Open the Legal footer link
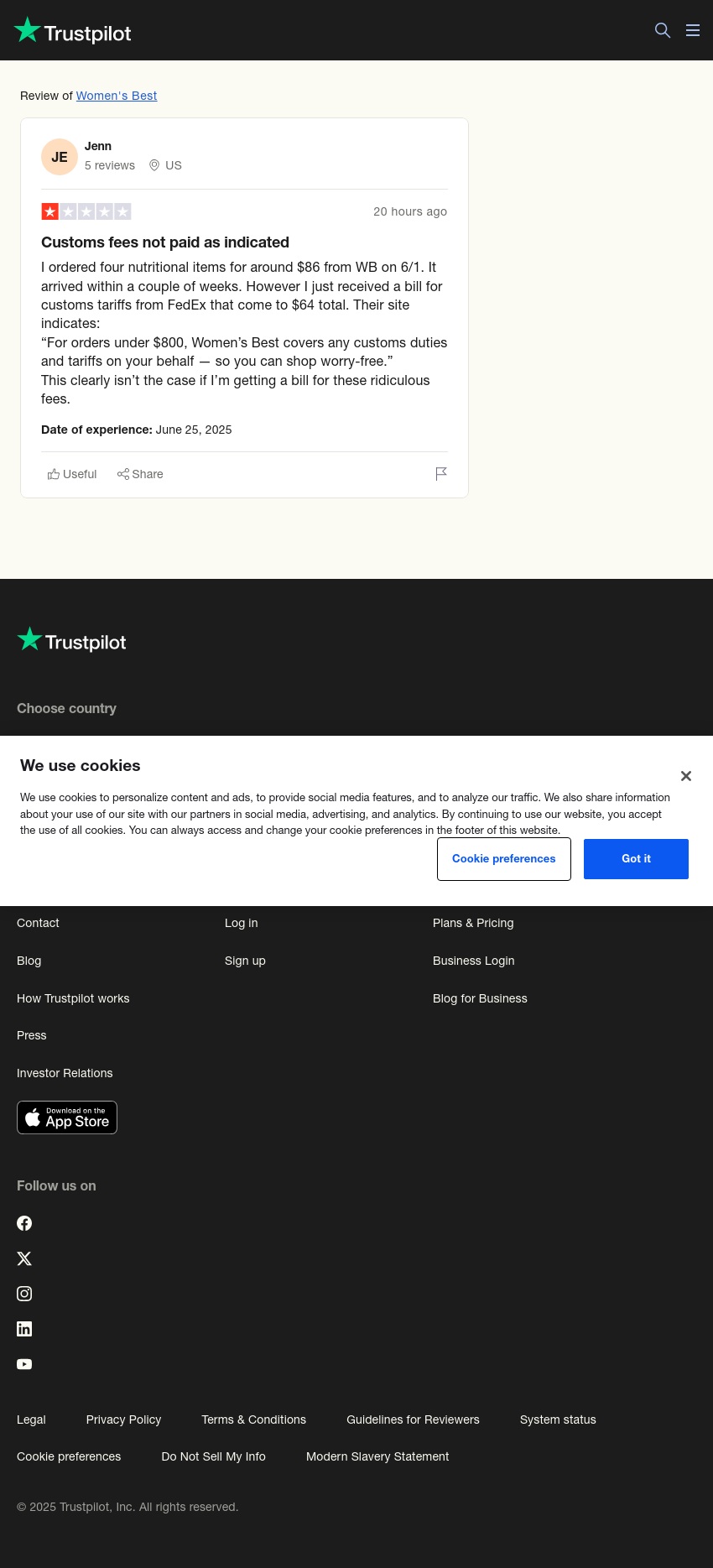713x1568 pixels. [x=31, y=1420]
